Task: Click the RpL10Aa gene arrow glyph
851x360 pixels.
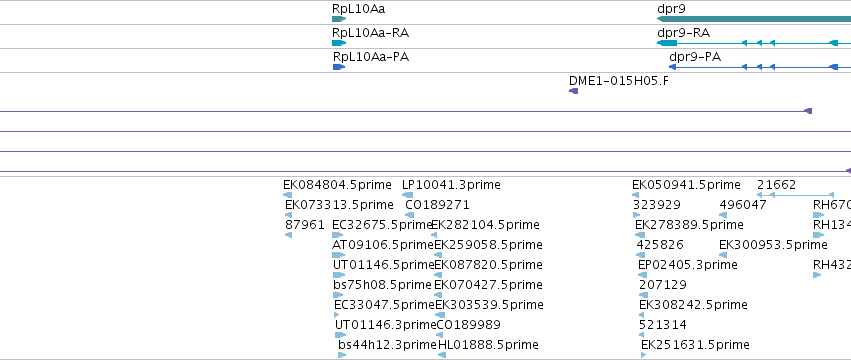Action: point(339,19)
